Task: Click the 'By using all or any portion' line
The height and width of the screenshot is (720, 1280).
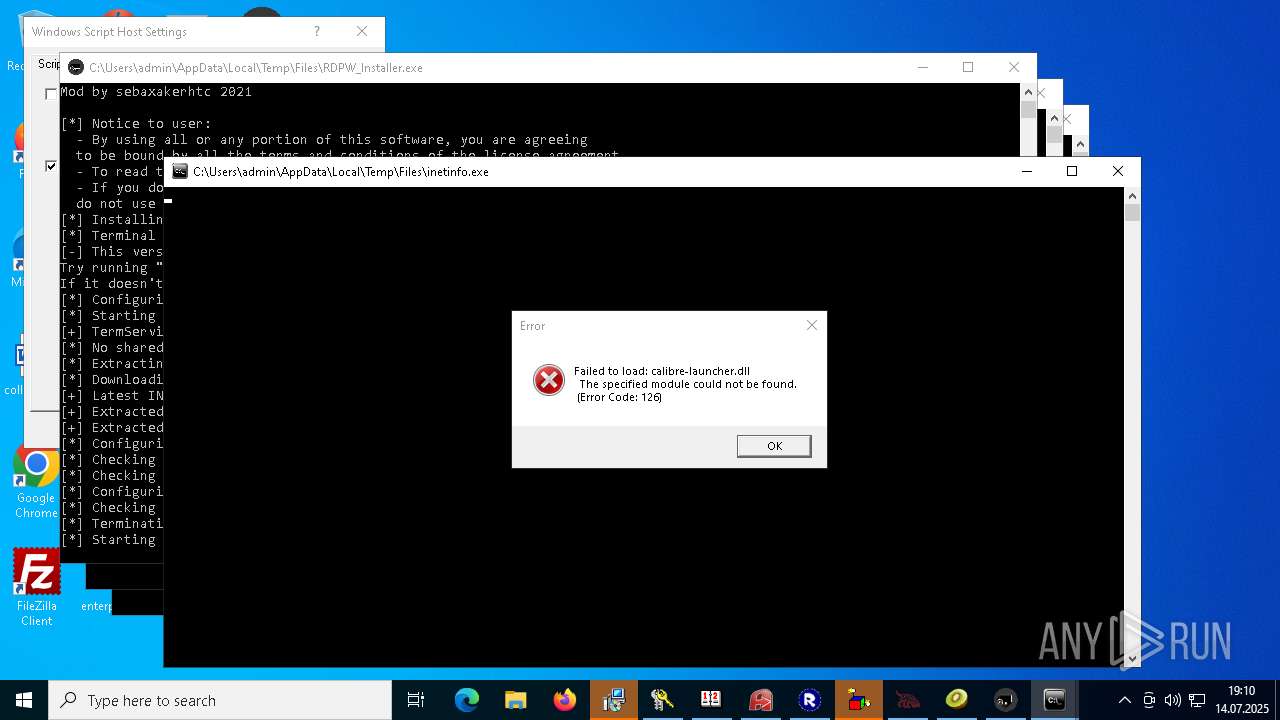Action: pos(332,140)
